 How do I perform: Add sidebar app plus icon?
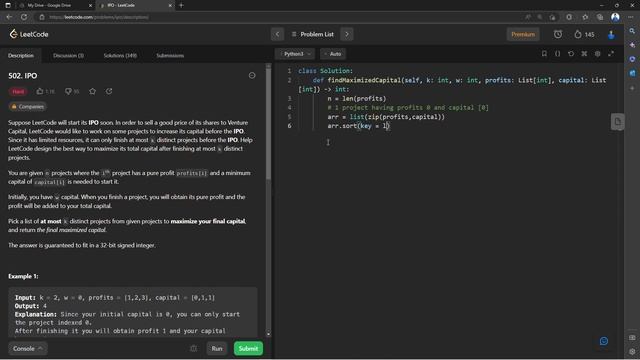(632, 88)
